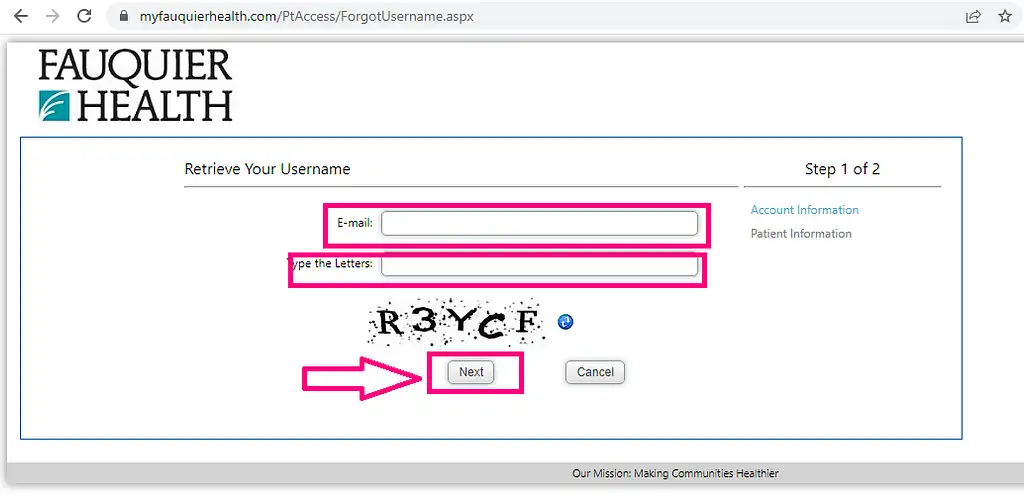This screenshot has height=503, width=1024.
Task: Click the Type the Letters input field
Action: (539, 265)
